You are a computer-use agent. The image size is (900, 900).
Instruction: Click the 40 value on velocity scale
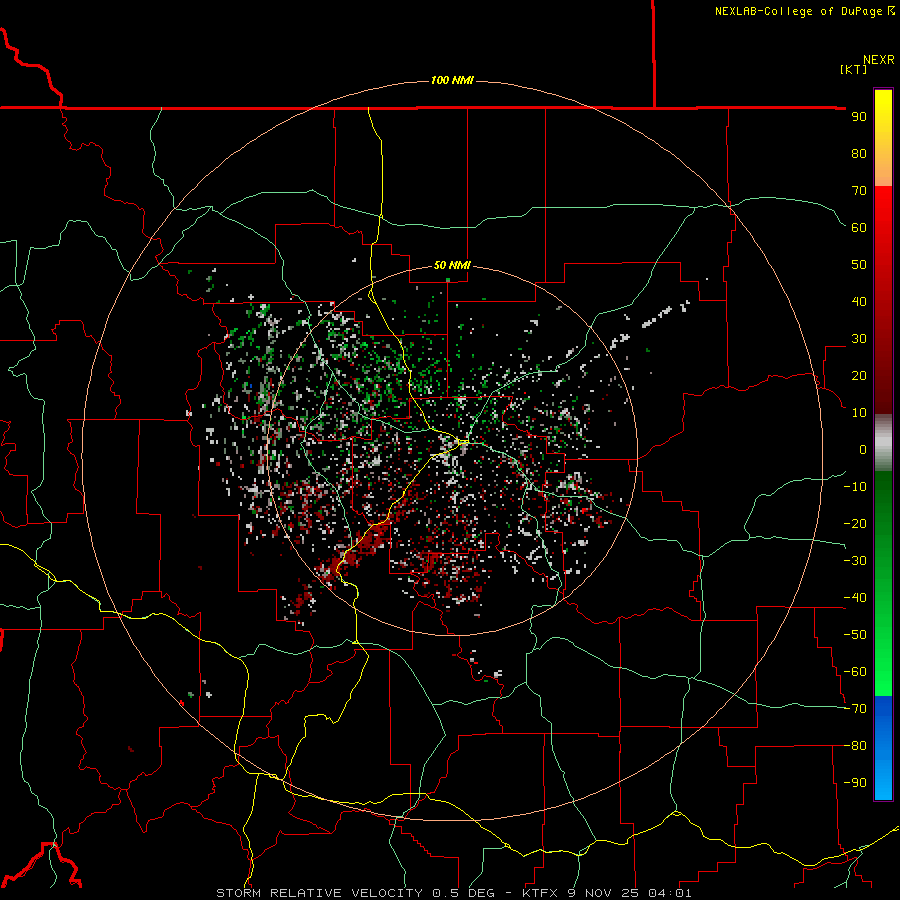click(x=859, y=302)
